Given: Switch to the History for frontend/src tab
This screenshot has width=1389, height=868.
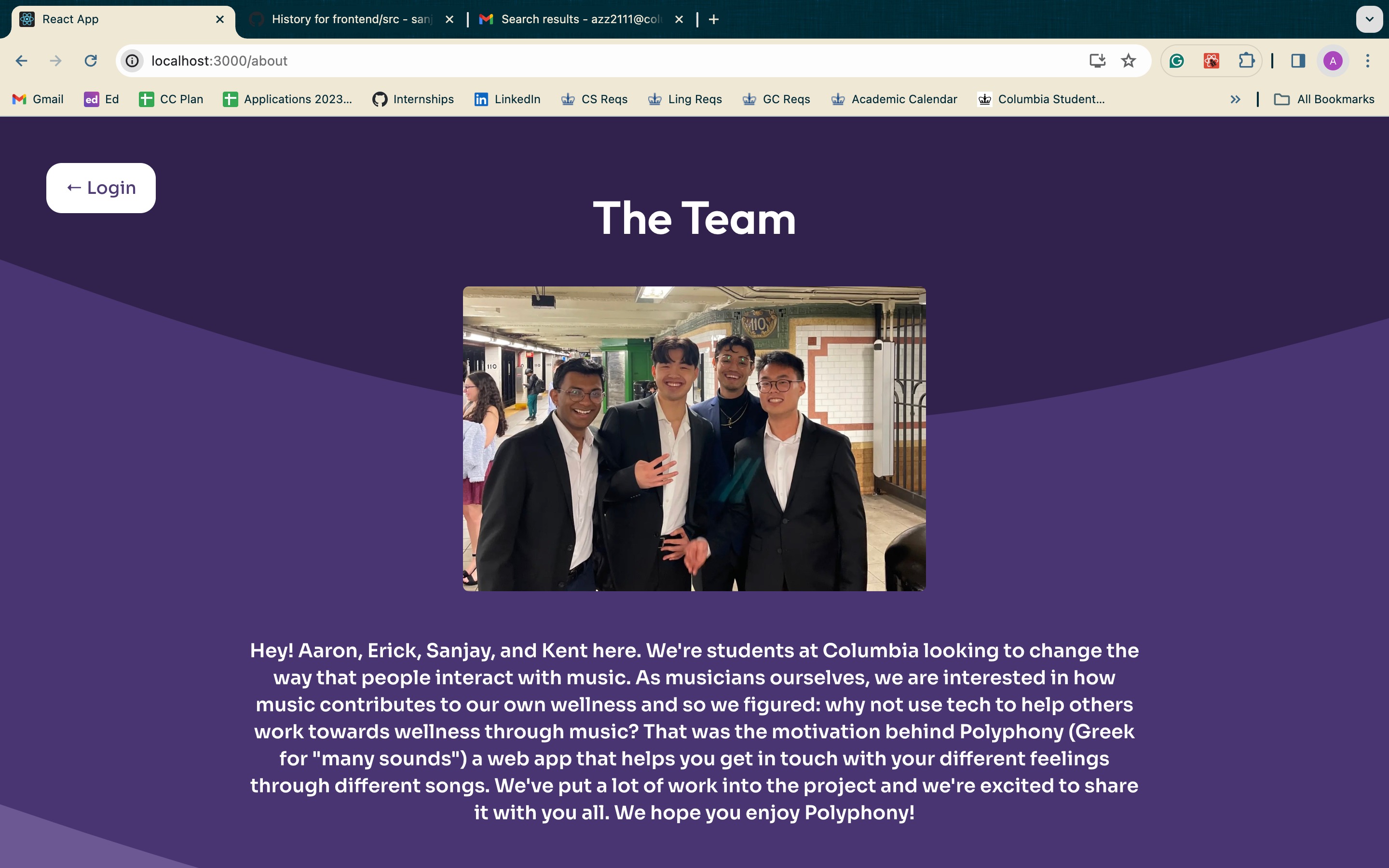Looking at the screenshot, I should point(350,19).
